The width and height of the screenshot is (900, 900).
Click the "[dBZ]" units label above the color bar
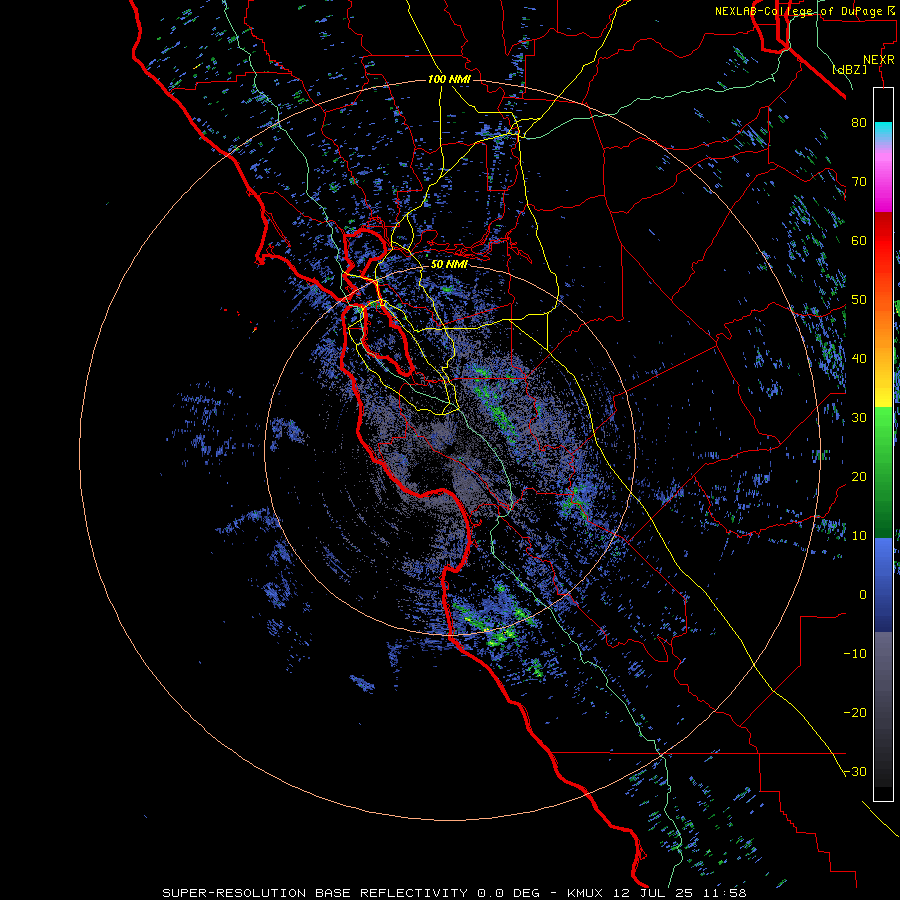pyautogui.click(x=849, y=69)
